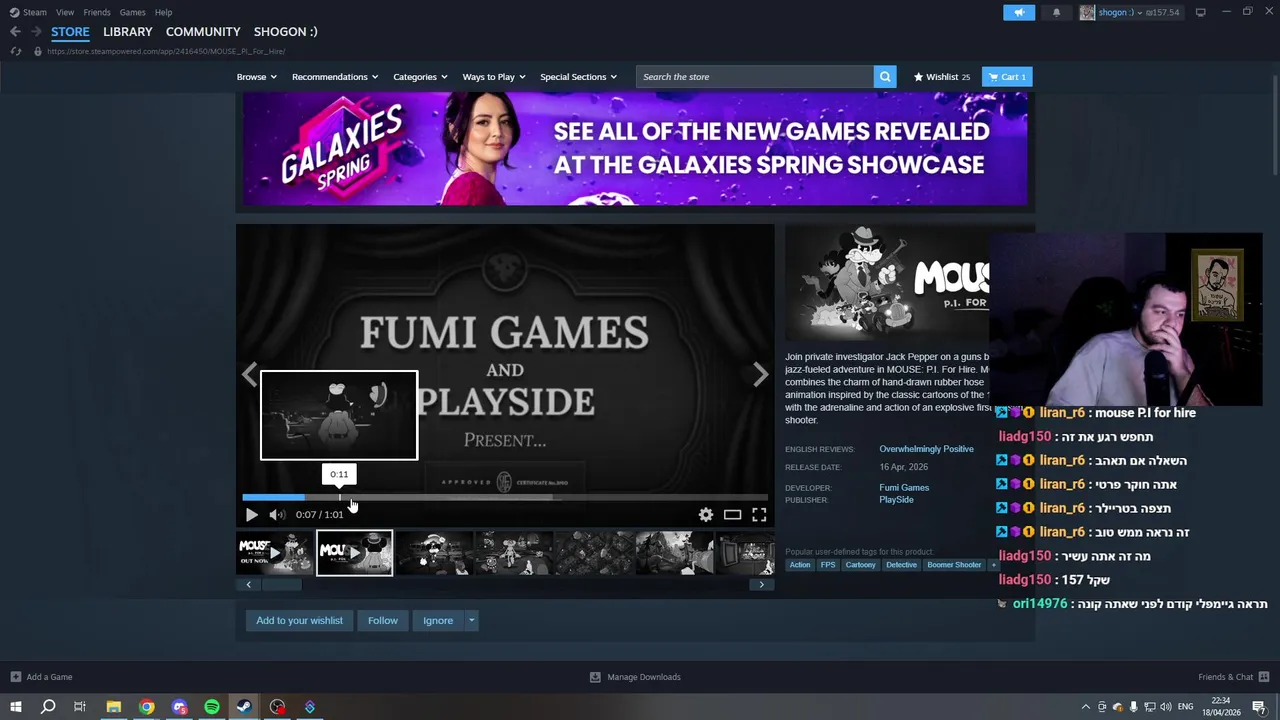
Task: Click Add a Game
Action: 41,677
